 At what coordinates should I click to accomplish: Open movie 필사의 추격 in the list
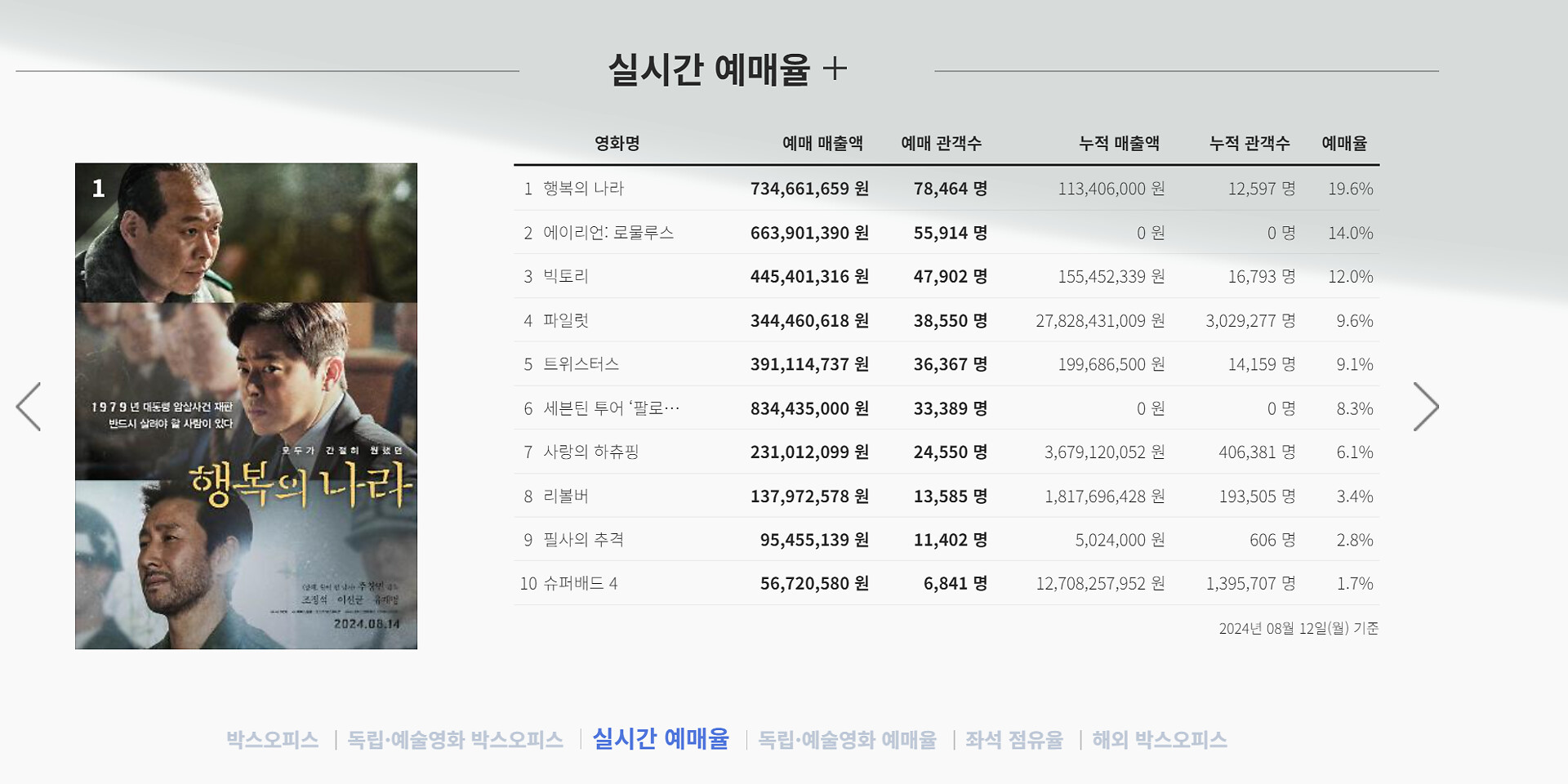pos(583,540)
